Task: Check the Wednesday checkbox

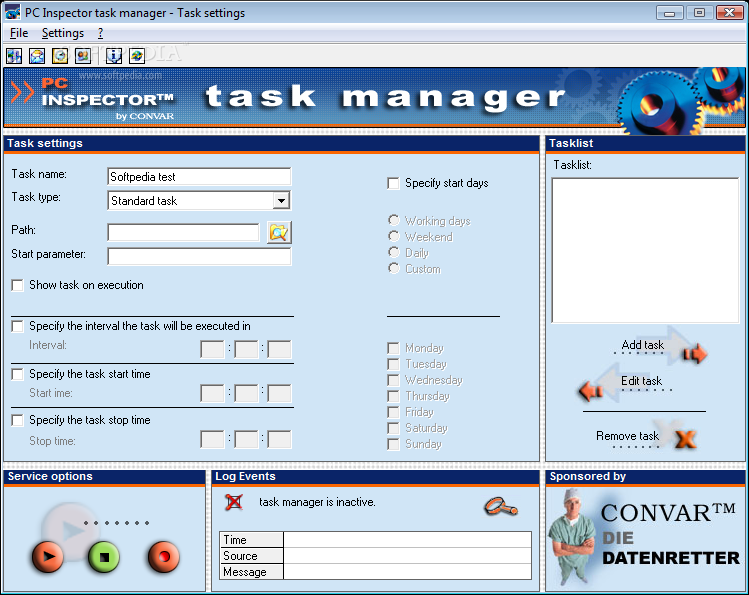Action: pos(393,380)
